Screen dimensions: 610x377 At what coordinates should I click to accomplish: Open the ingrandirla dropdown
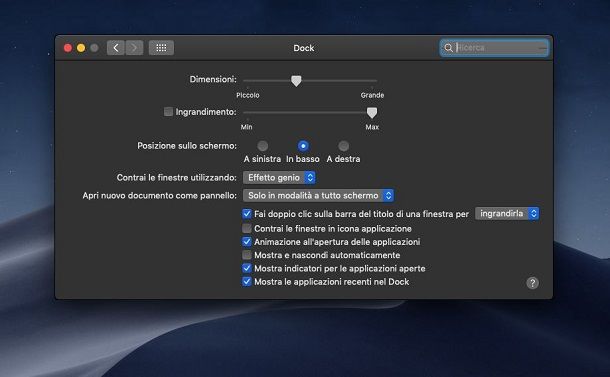[x=507, y=213]
